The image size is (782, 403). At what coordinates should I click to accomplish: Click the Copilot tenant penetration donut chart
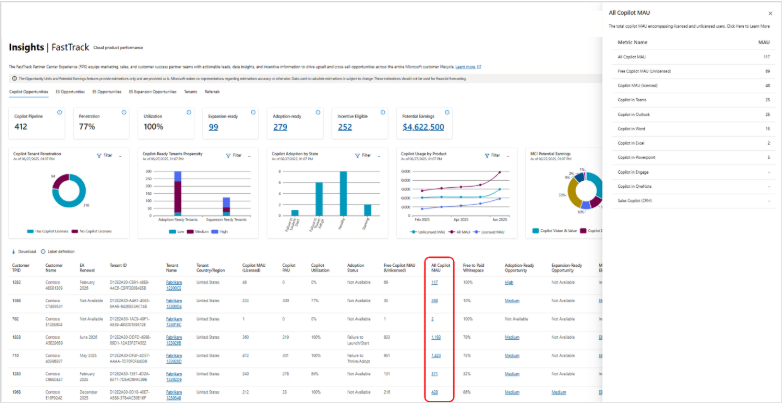tap(69, 190)
